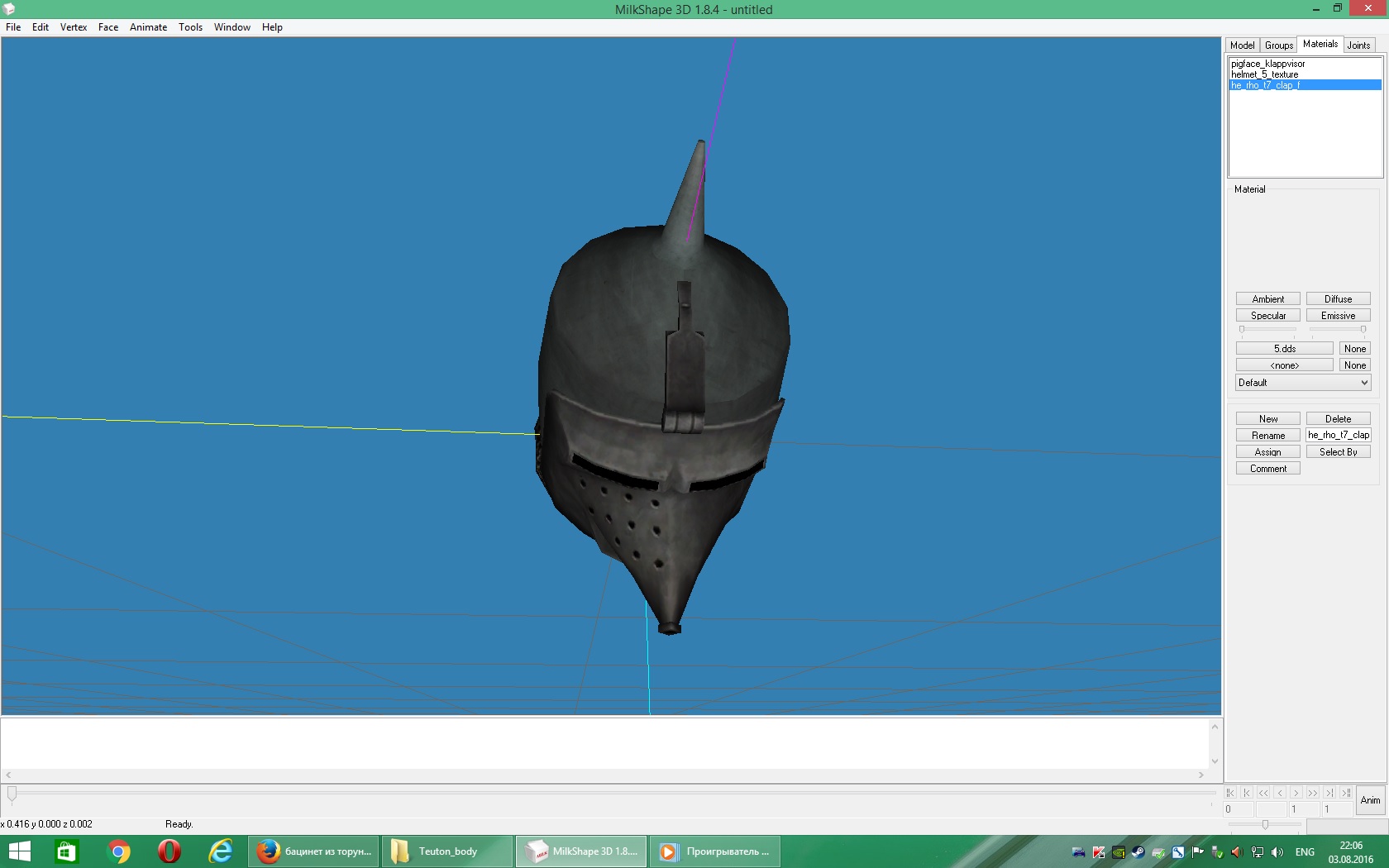1389x868 pixels.
Task: Click the red audio speaker tray icon
Action: (1237, 852)
